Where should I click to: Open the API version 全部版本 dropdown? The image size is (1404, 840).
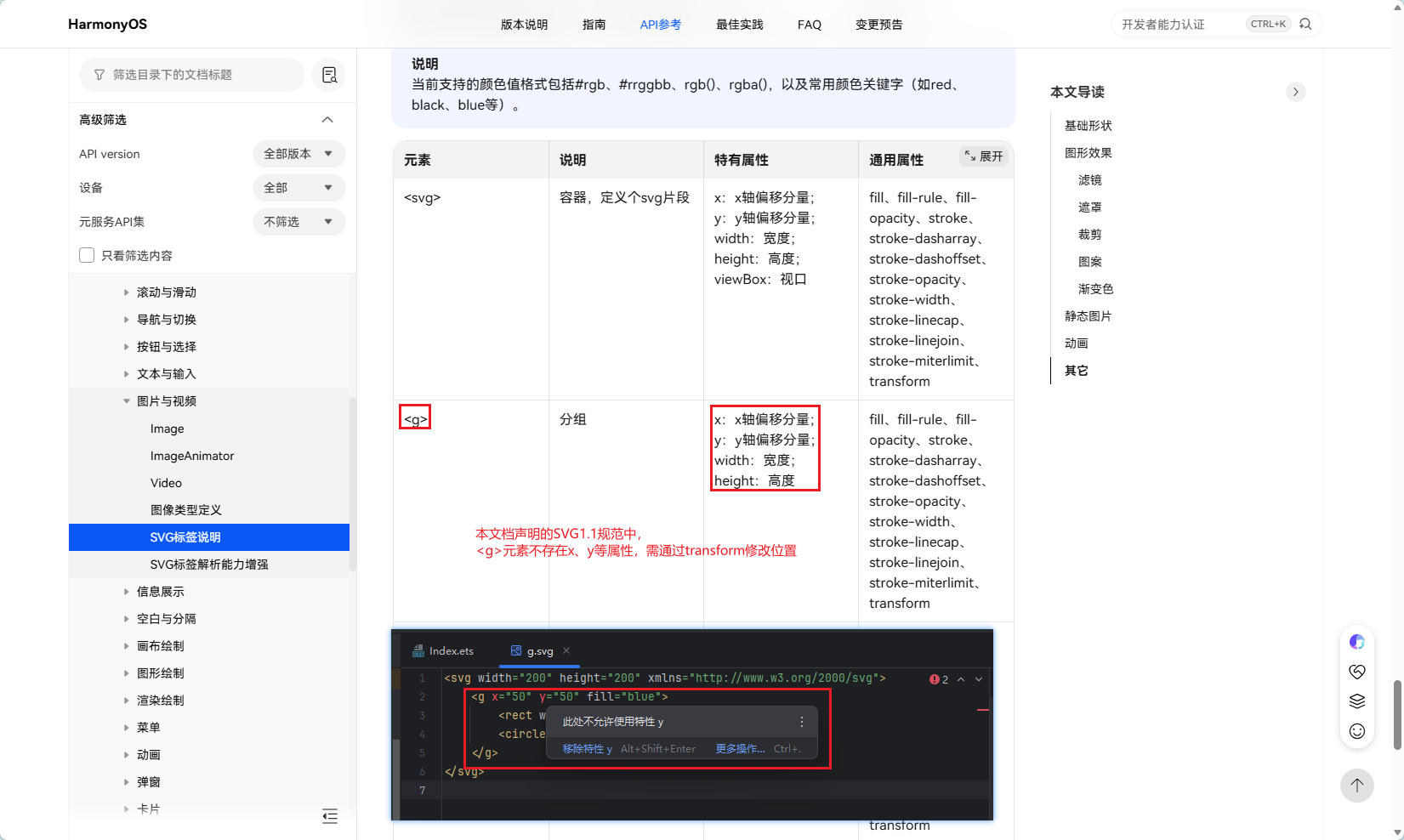tap(298, 154)
